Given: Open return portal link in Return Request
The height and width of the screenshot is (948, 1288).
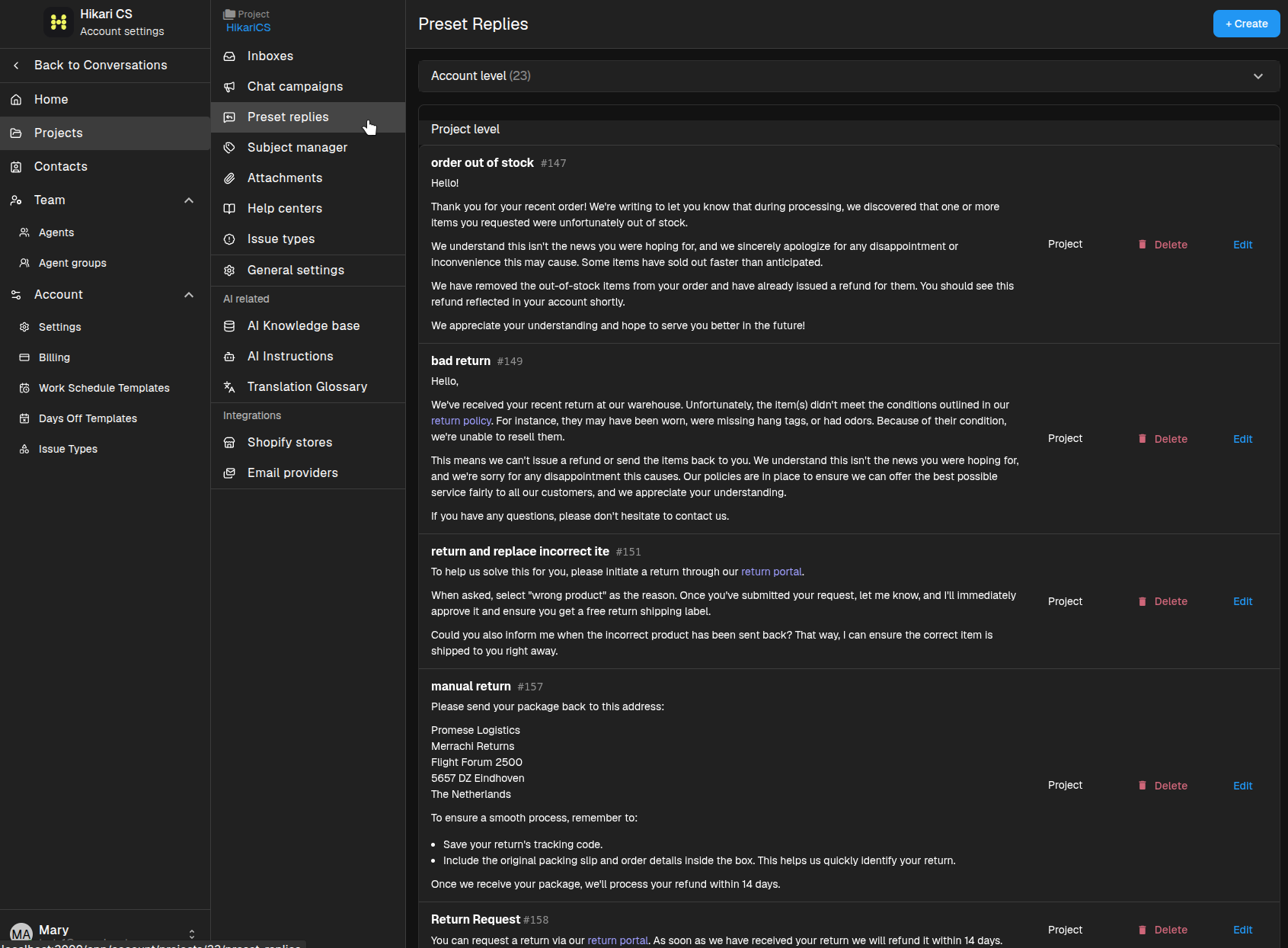Looking at the screenshot, I should click(x=618, y=940).
